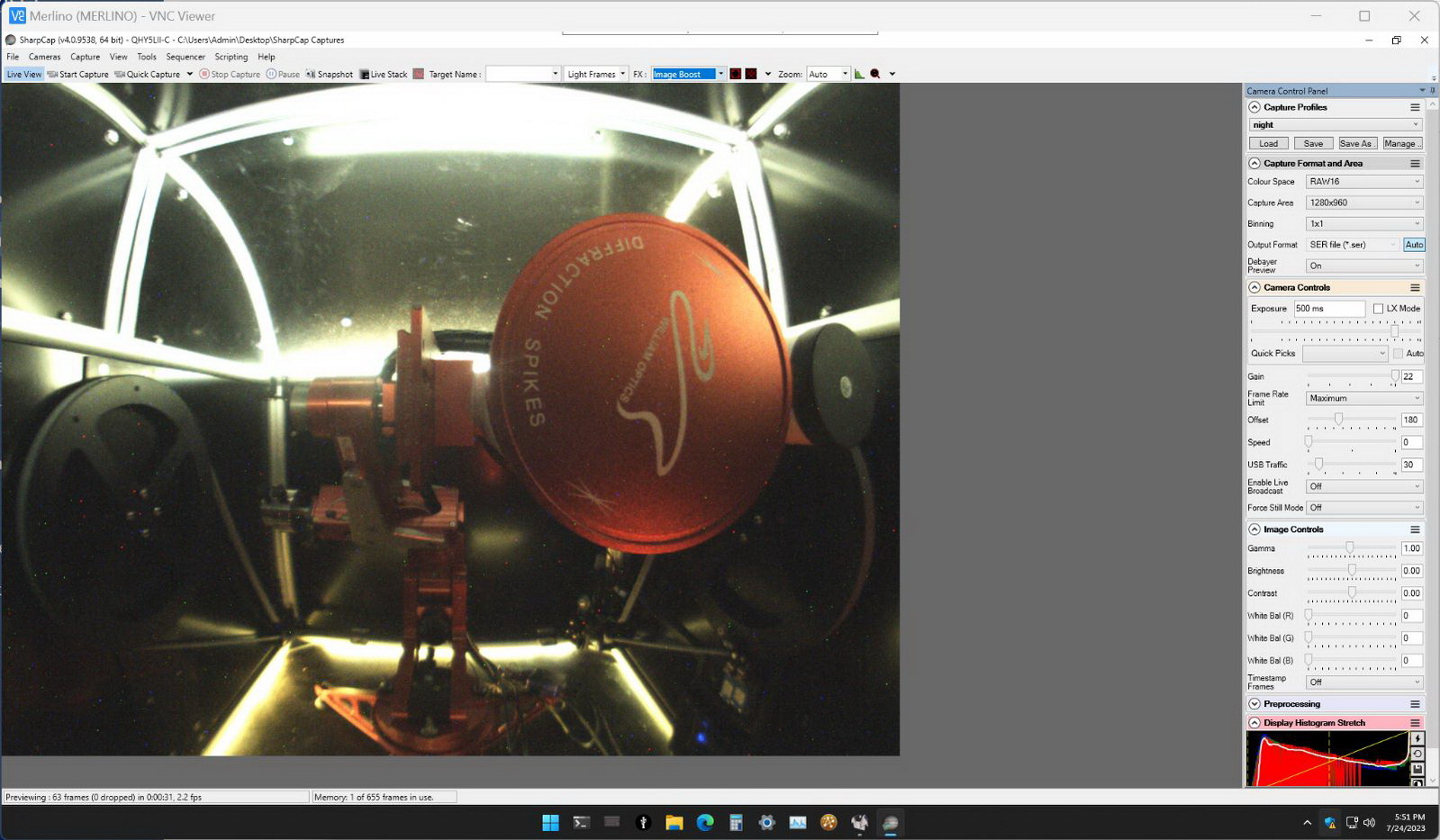The image size is (1440, 840).
Task: Open the Calculator from the taskbar
Action: click(736, 822)
